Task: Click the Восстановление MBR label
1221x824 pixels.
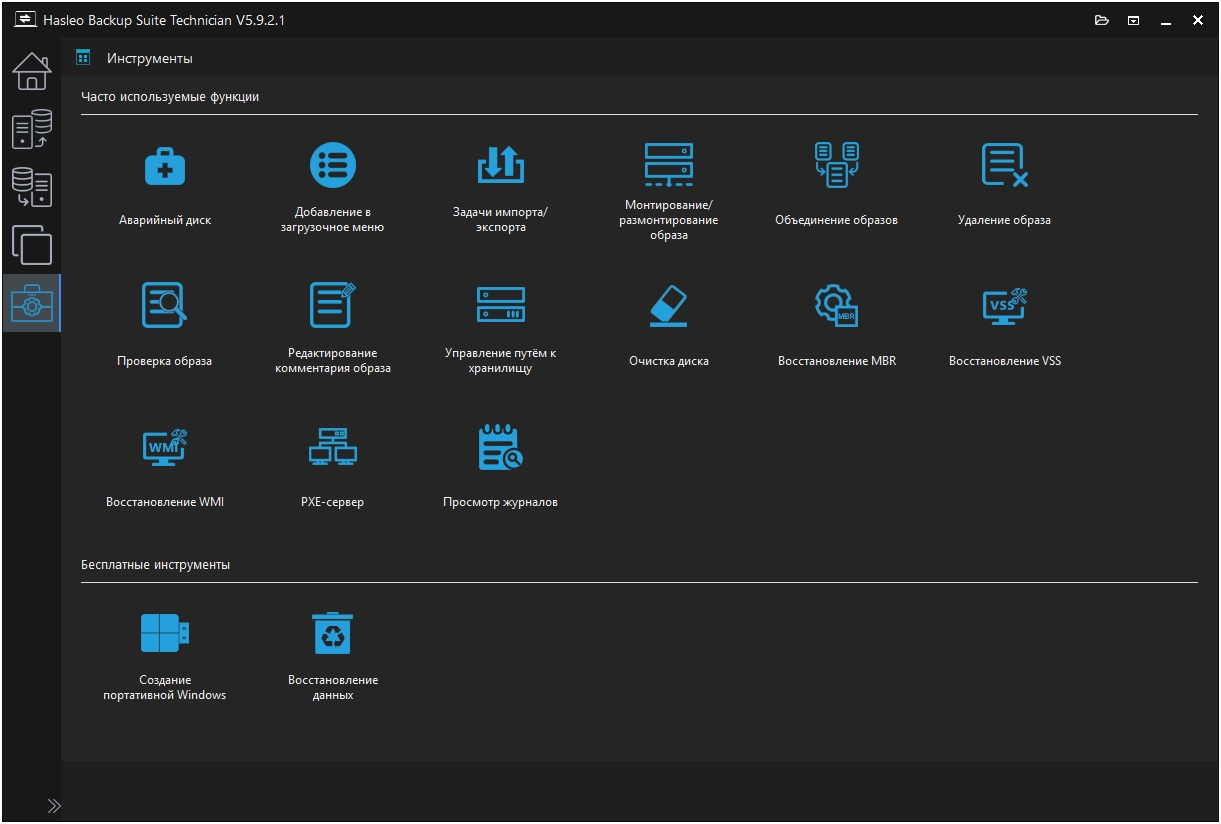Action: click(x=837, y=361)
